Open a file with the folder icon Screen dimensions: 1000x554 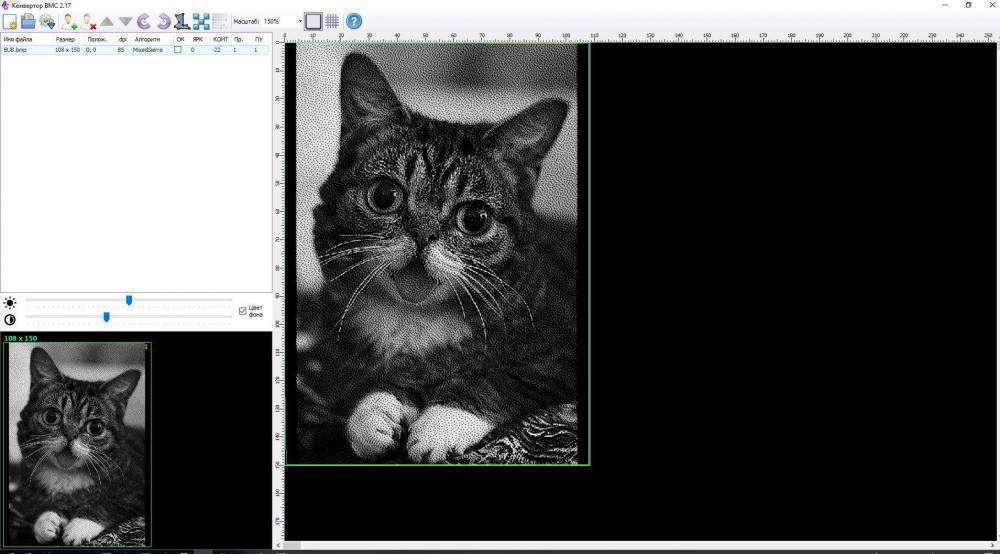pos(28,21)
